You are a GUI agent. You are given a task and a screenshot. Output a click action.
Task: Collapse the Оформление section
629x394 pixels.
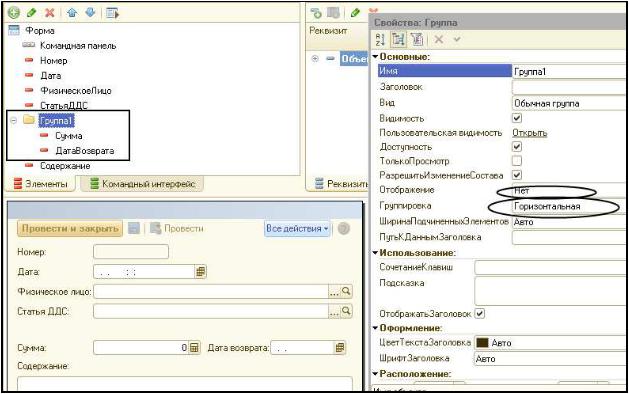tap(375, 328)
